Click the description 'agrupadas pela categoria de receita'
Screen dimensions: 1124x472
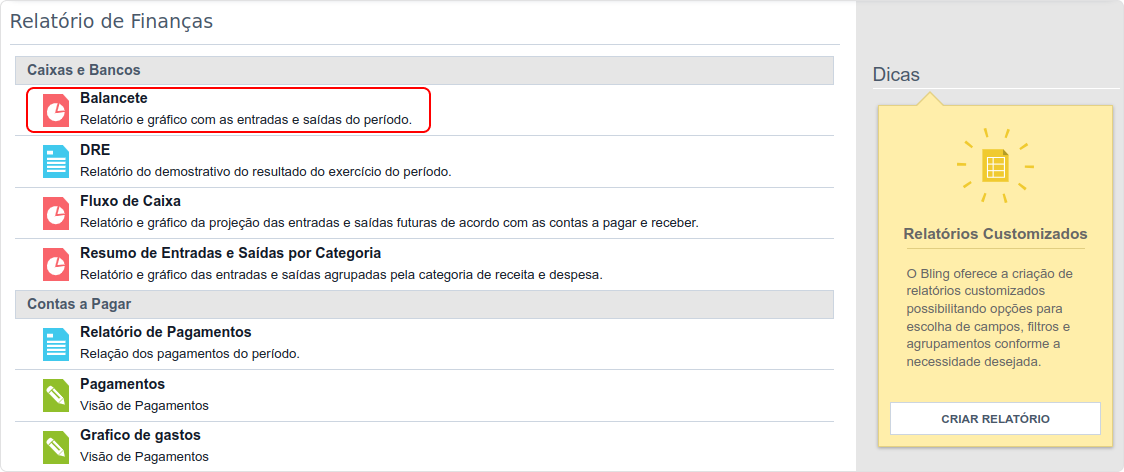pos(341,275)
